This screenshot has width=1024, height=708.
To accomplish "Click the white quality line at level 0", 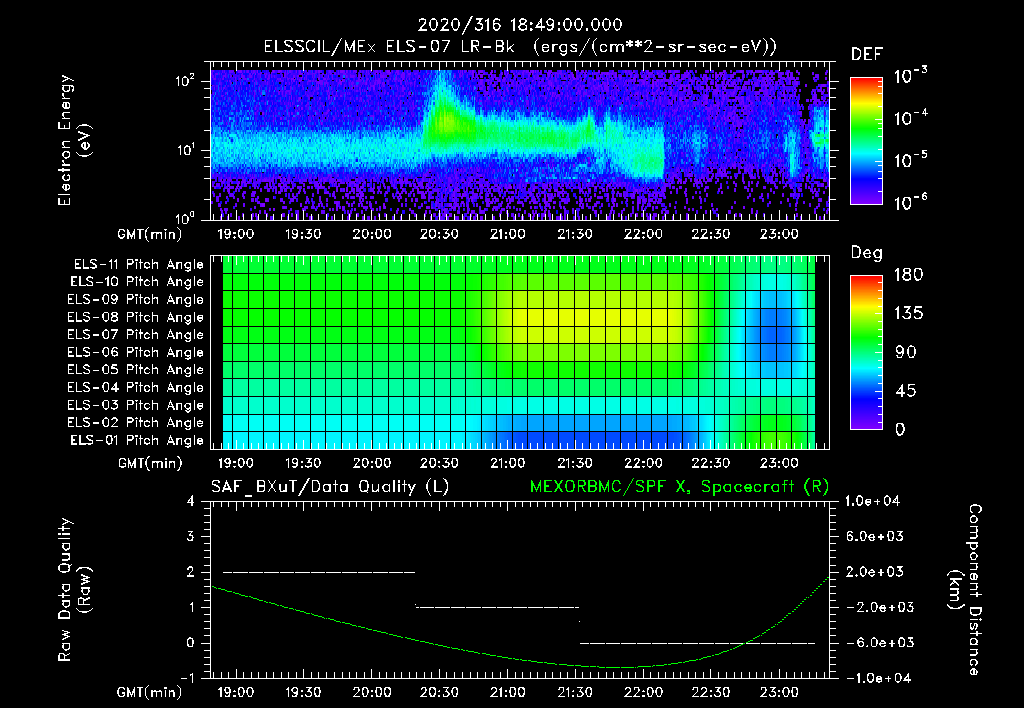I will (x=697, y=643).
